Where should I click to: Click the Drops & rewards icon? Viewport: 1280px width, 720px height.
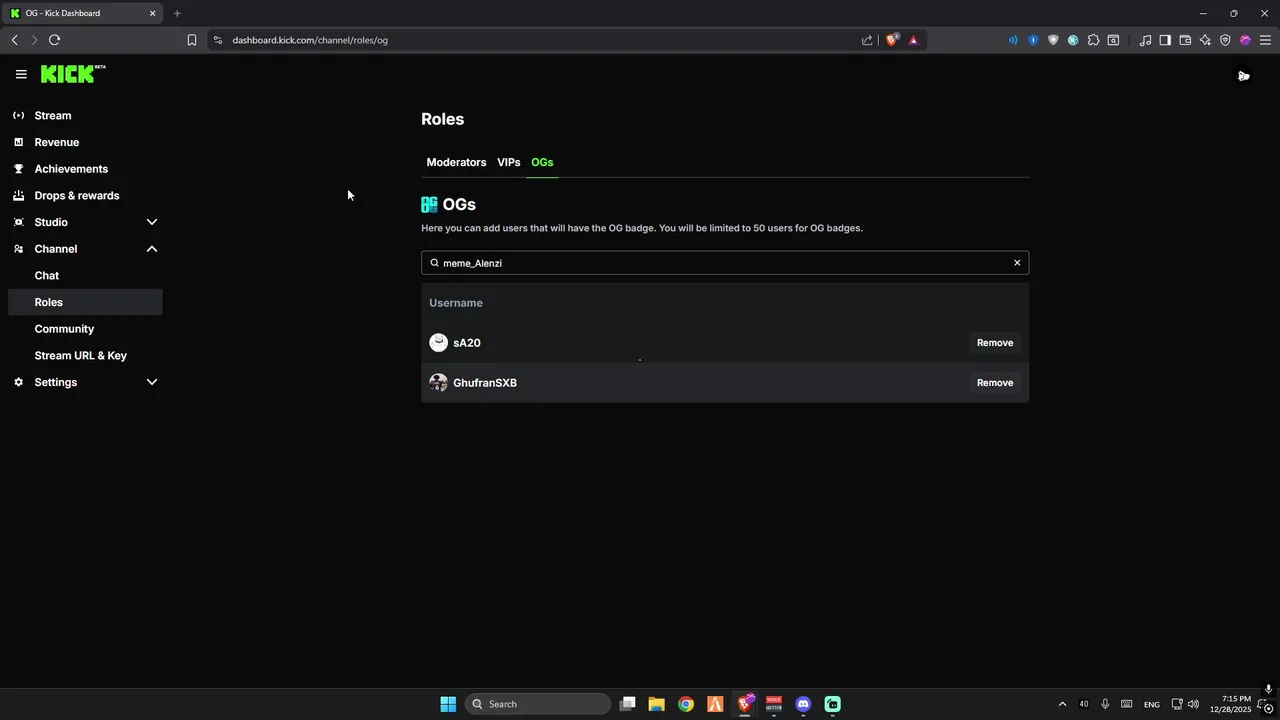coord(18,195)
